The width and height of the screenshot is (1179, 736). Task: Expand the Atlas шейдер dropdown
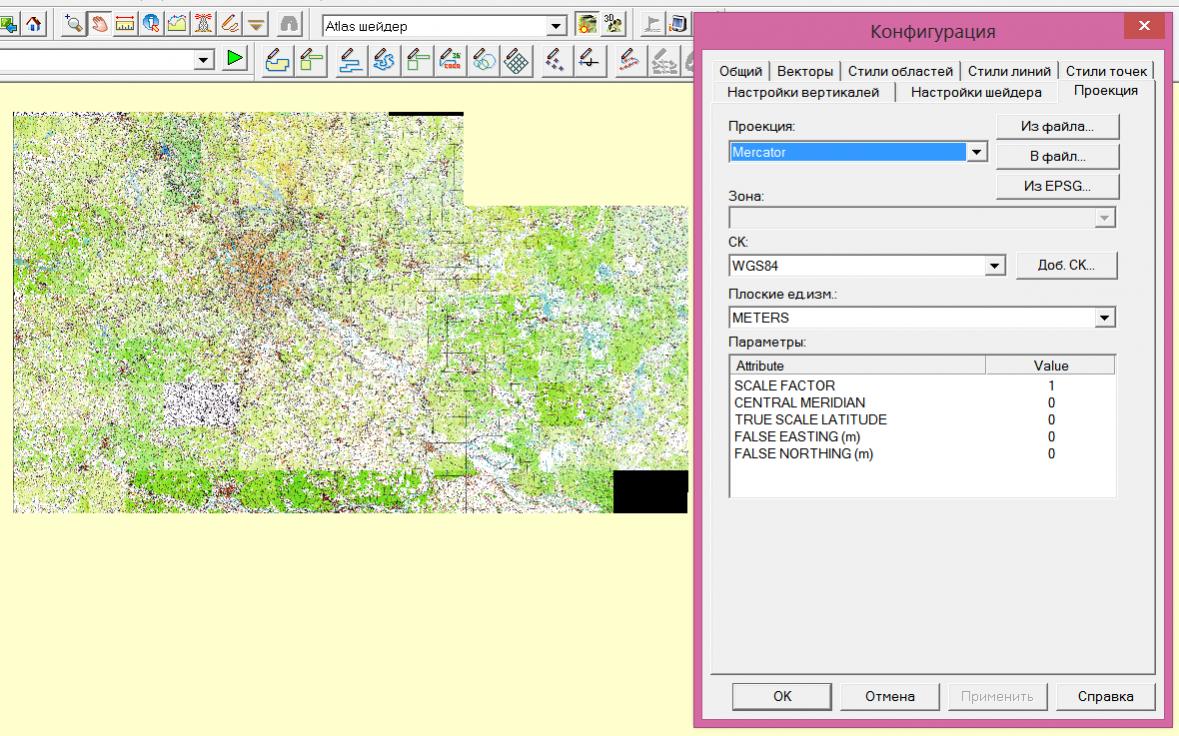pos(557,26)
